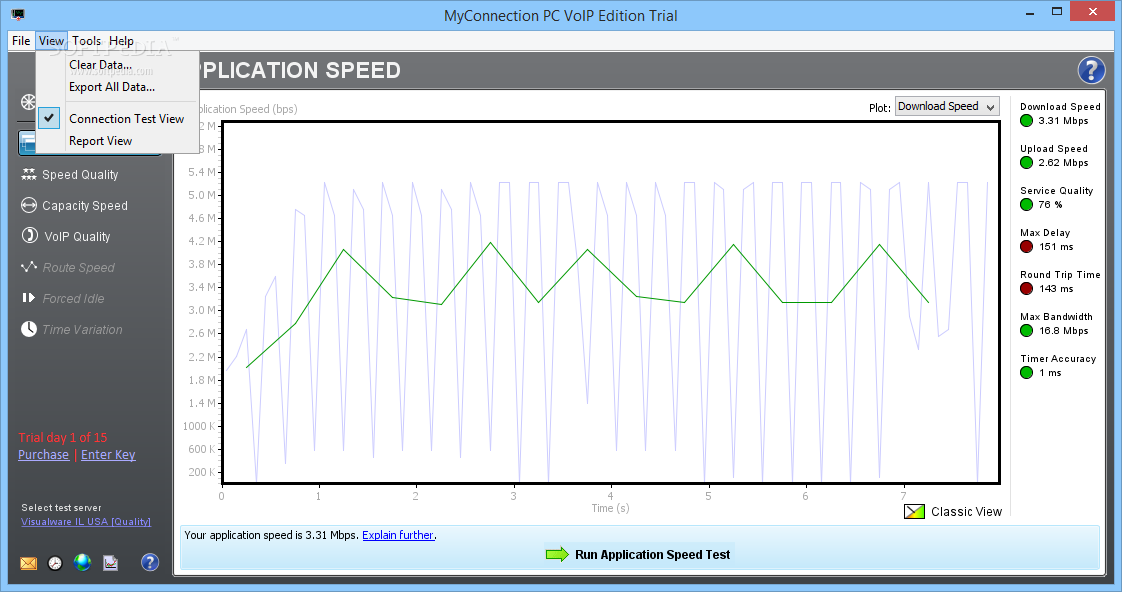Choose Export All Data menu entry
Screen dimensions: 1122x592
(x=112, y=87)
